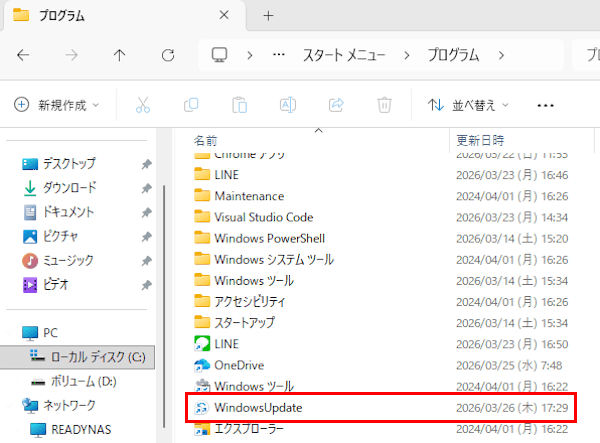Click pin icon next to ダウンロード
Viewport: 600px width, 443px height.
pyautogui.click(x=147, y=188)
